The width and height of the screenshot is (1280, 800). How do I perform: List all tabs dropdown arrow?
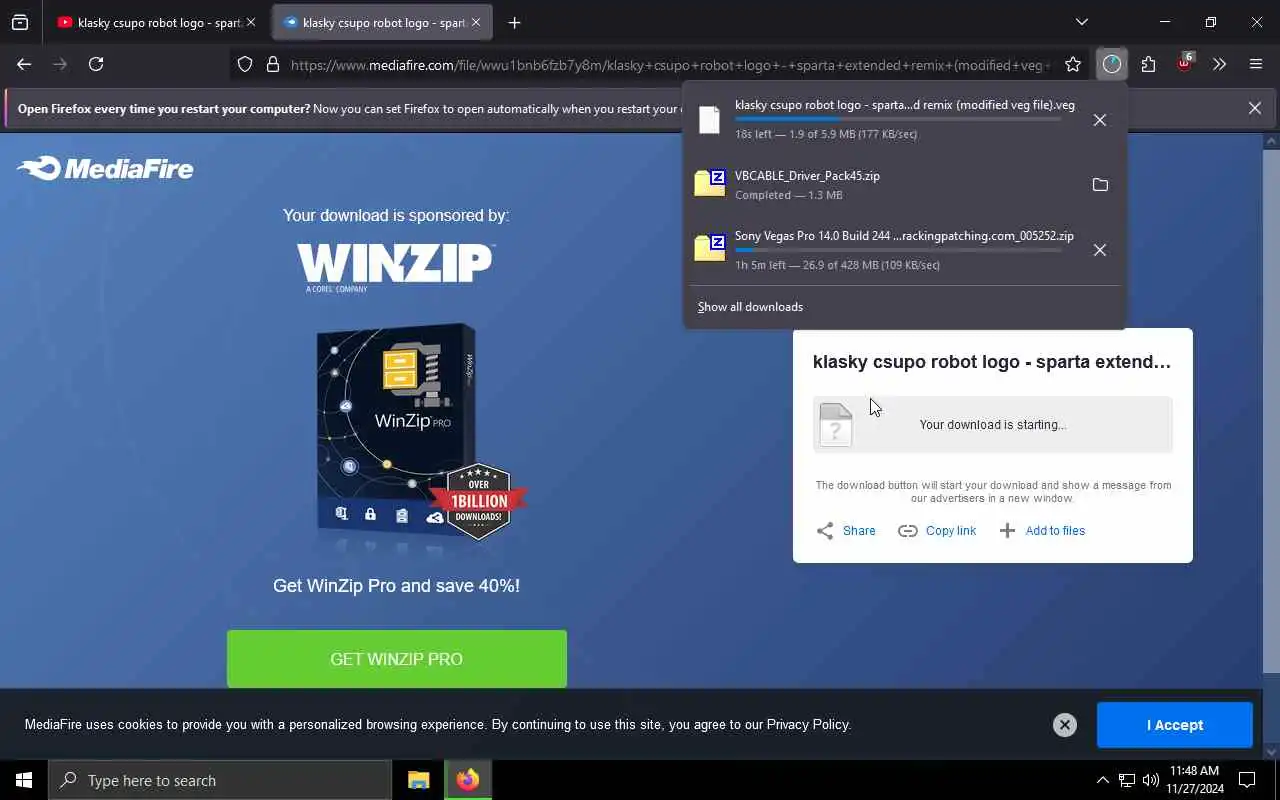[1082, 22]
